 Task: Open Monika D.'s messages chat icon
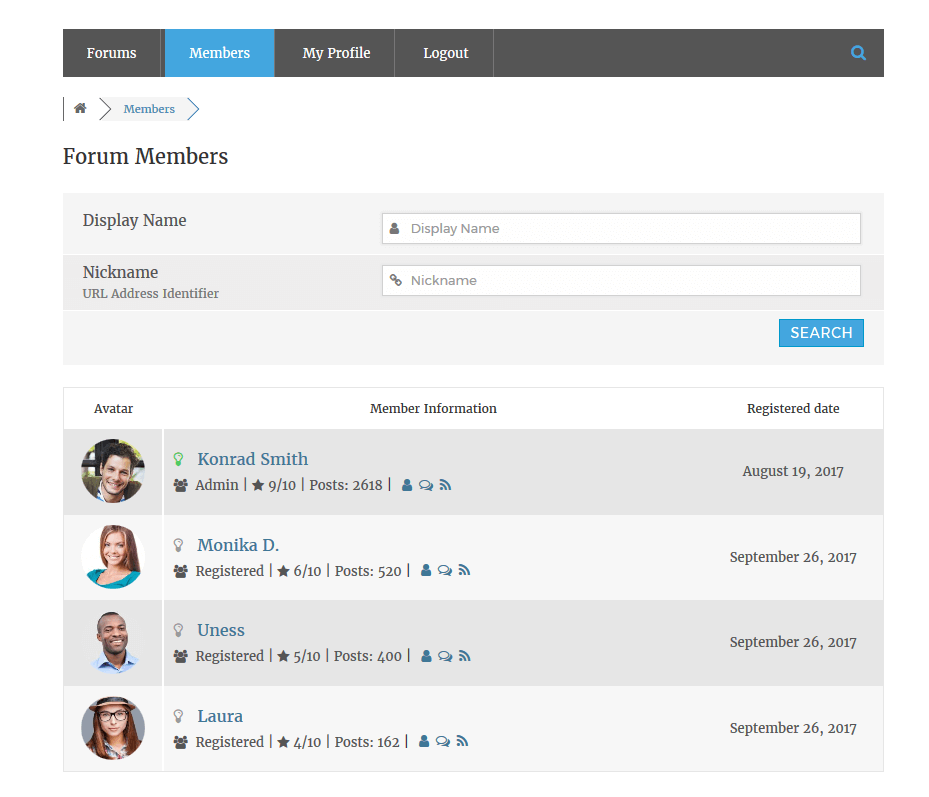click(x=445, y=571)
